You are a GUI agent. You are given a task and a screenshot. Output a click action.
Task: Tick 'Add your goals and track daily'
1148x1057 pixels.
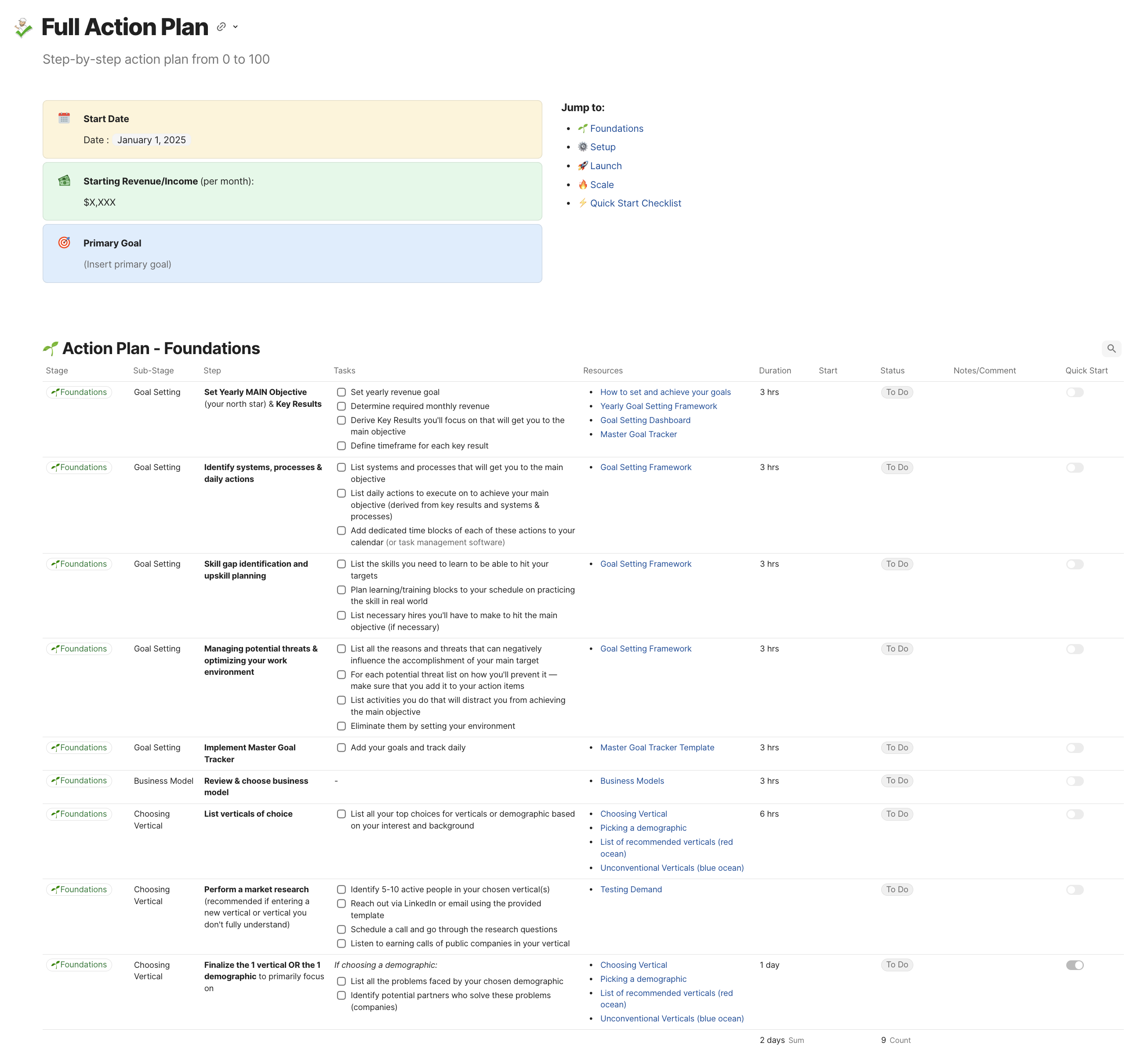coord(341,748)
